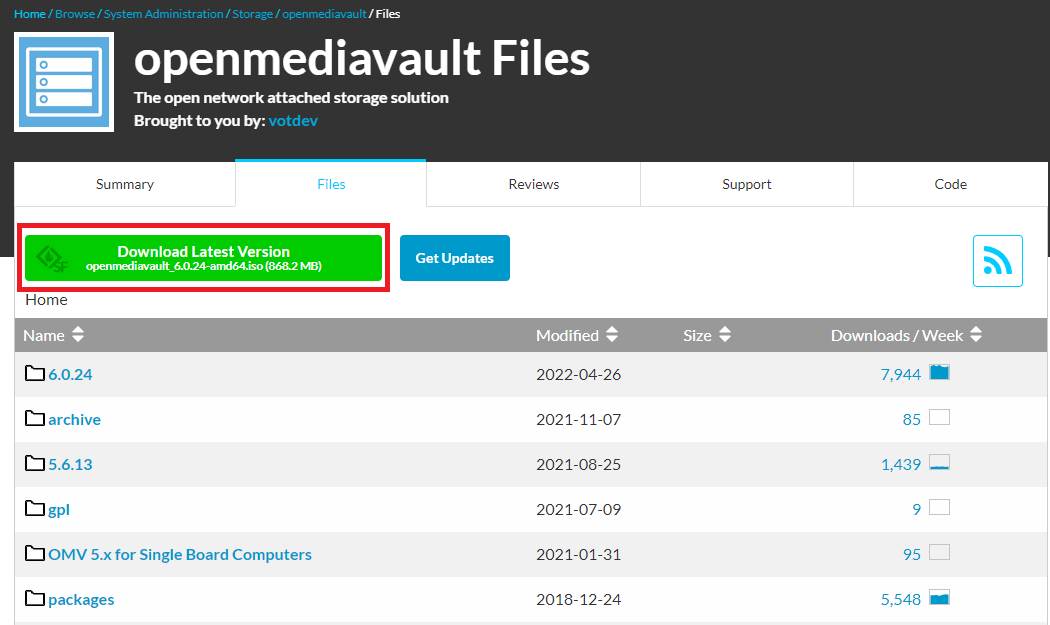Click the folder icon beside 6.0.24
The image size is (1050, 625).
pos(35,373)
